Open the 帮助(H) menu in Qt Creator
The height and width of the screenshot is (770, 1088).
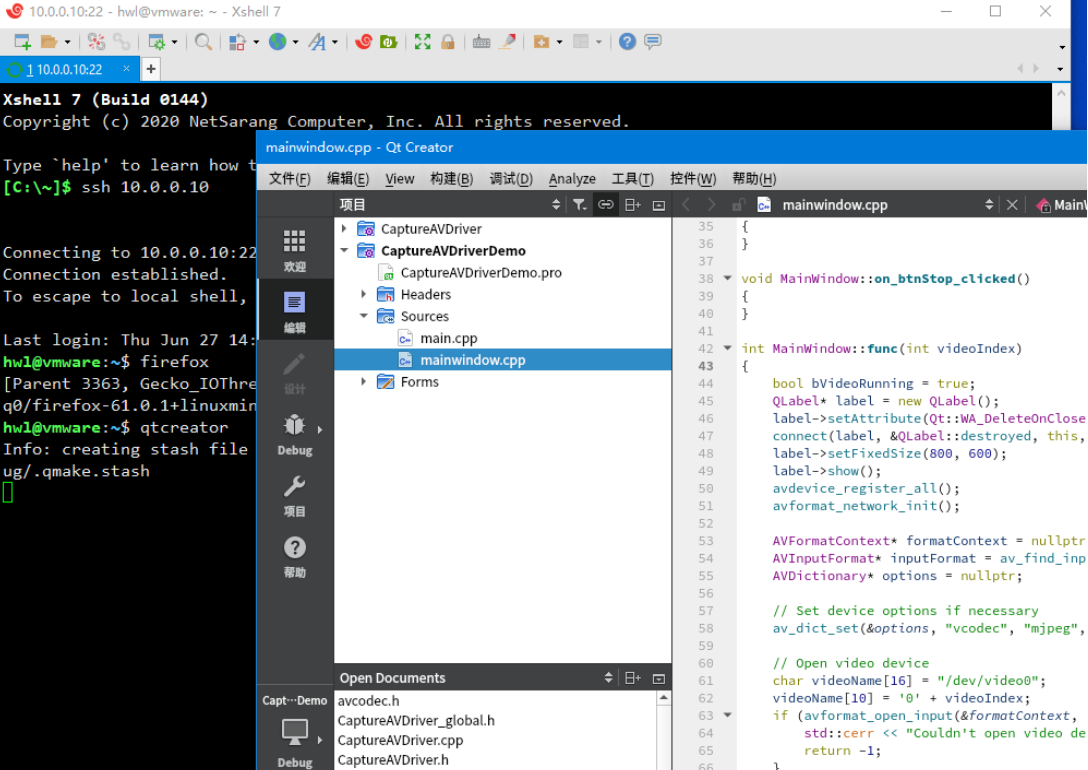[x=754, y=179]
